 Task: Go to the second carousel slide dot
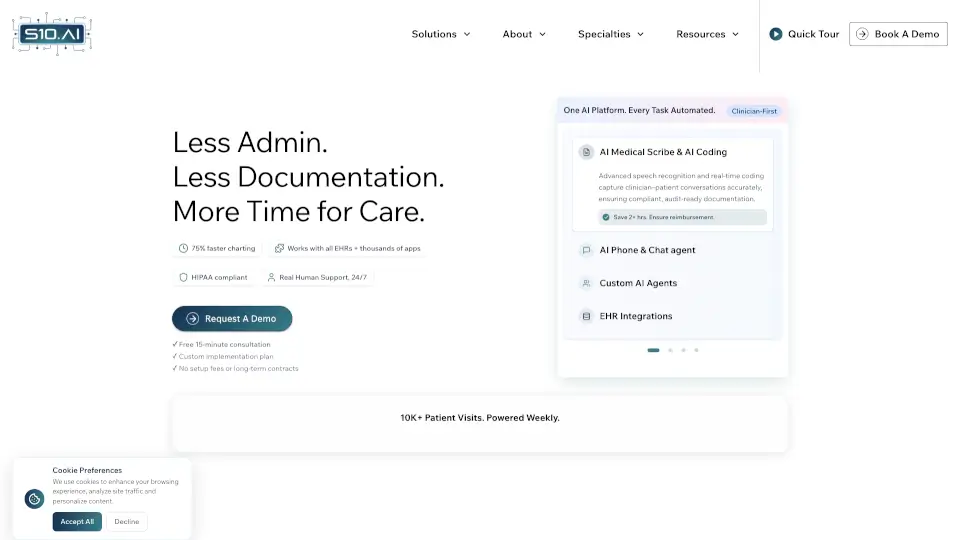click(x=670, y=350)
